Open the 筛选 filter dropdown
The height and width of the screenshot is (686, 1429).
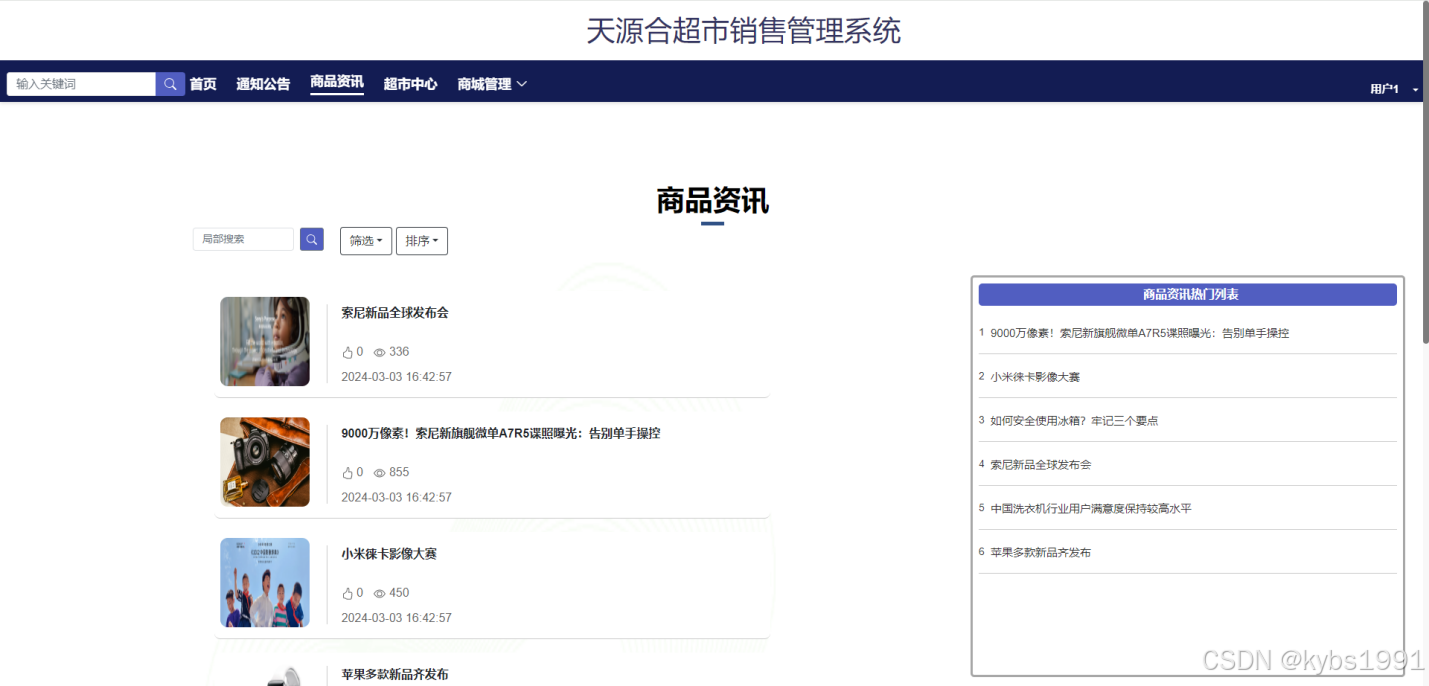click(x=366, y=241)
